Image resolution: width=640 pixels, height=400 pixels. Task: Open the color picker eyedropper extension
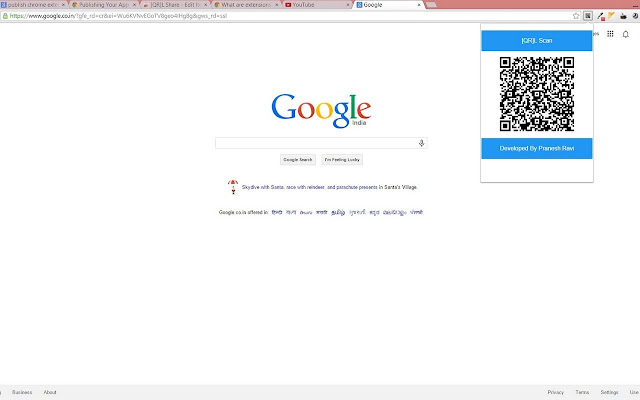click(600, 16)
